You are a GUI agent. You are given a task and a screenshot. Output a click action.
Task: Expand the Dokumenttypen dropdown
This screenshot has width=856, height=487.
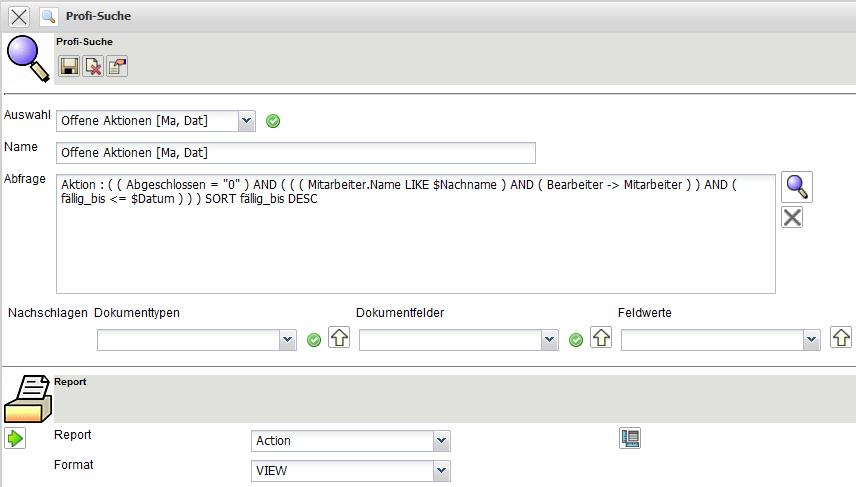point(288,340)
